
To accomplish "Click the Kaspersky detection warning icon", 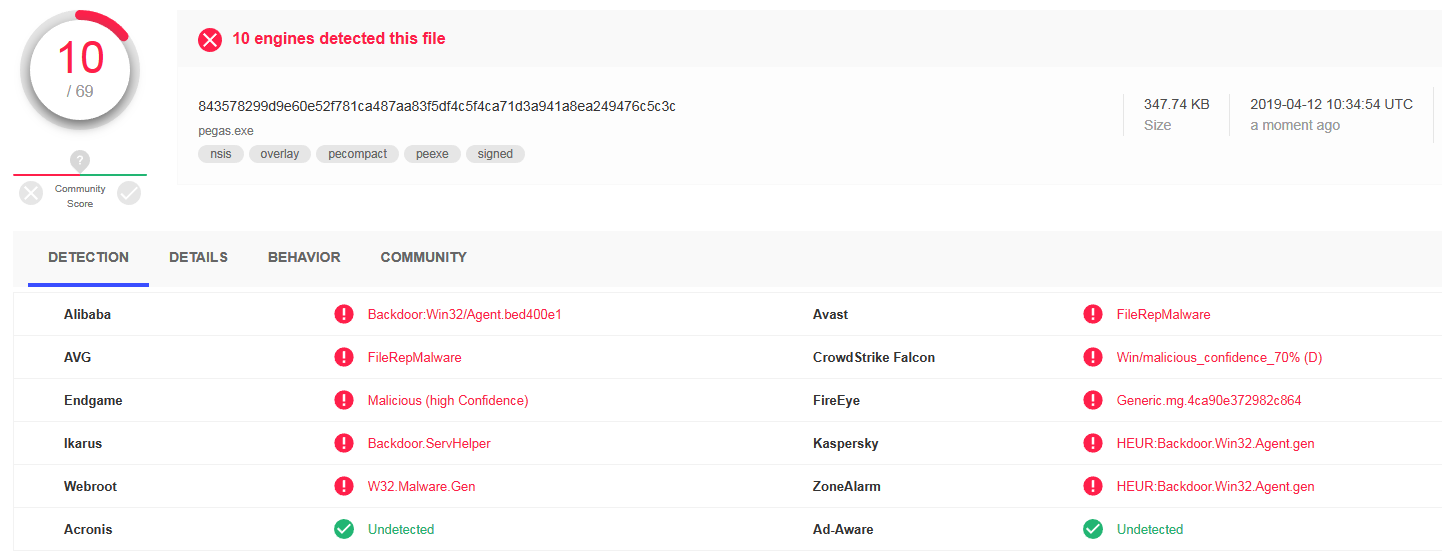I will coord(1093,443).
